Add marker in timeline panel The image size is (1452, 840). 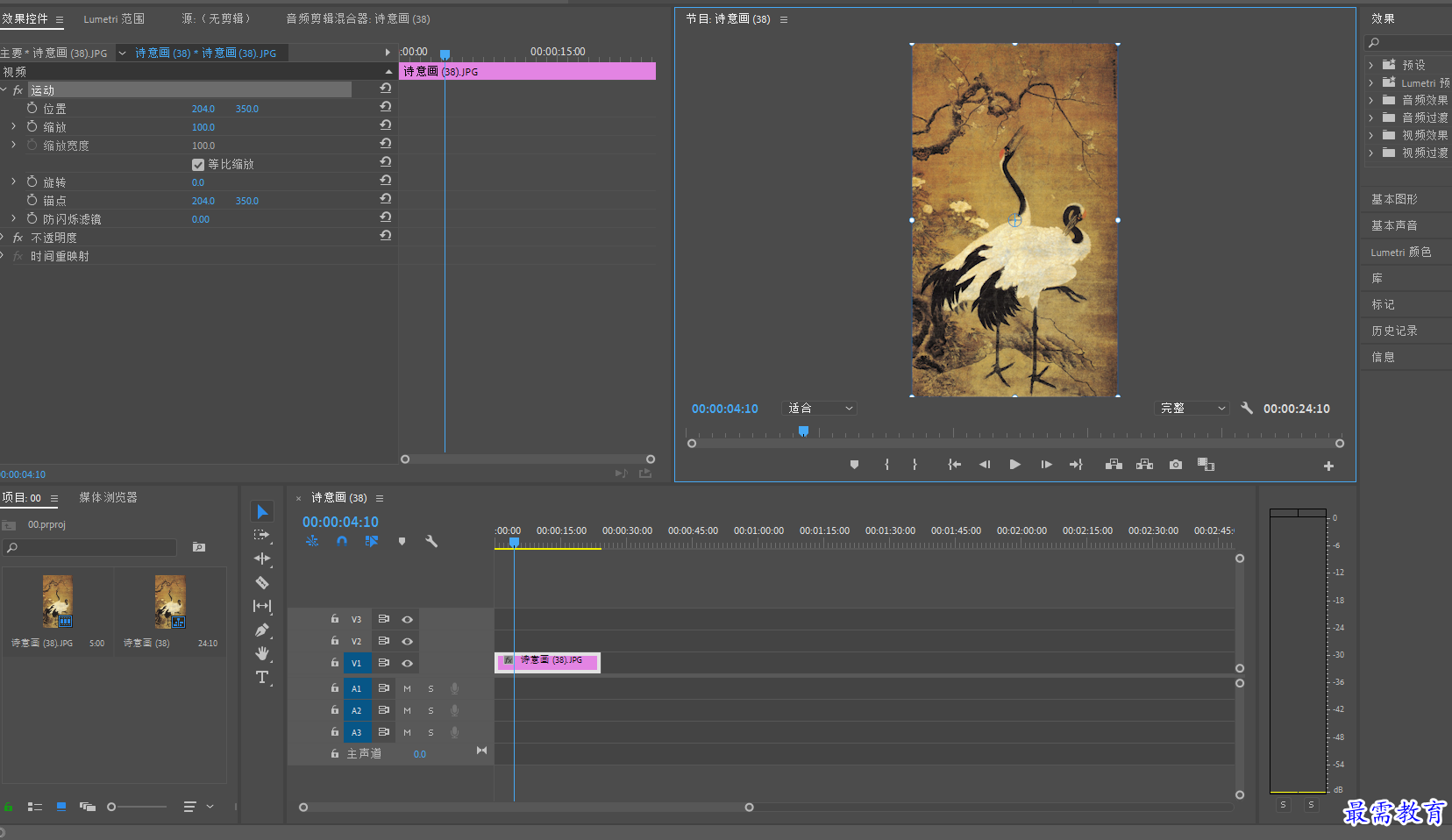pos(402,541)
